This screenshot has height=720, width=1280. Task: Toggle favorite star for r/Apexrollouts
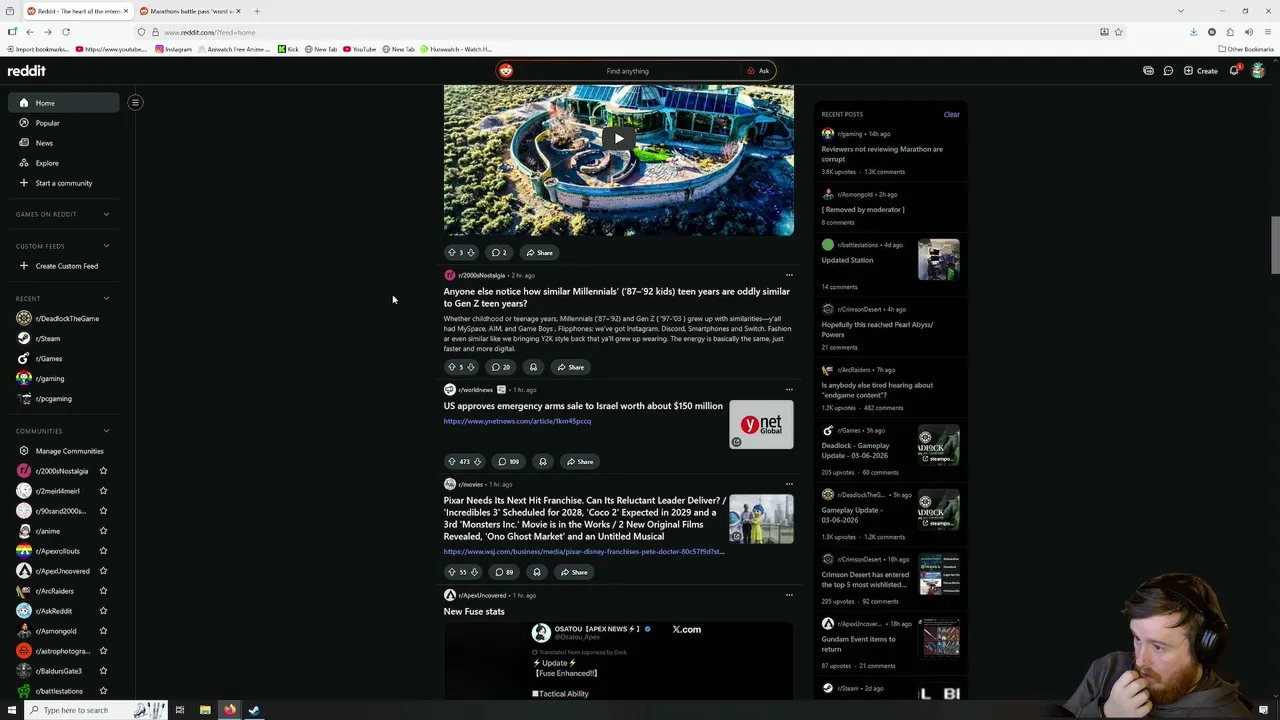(103, 551)
